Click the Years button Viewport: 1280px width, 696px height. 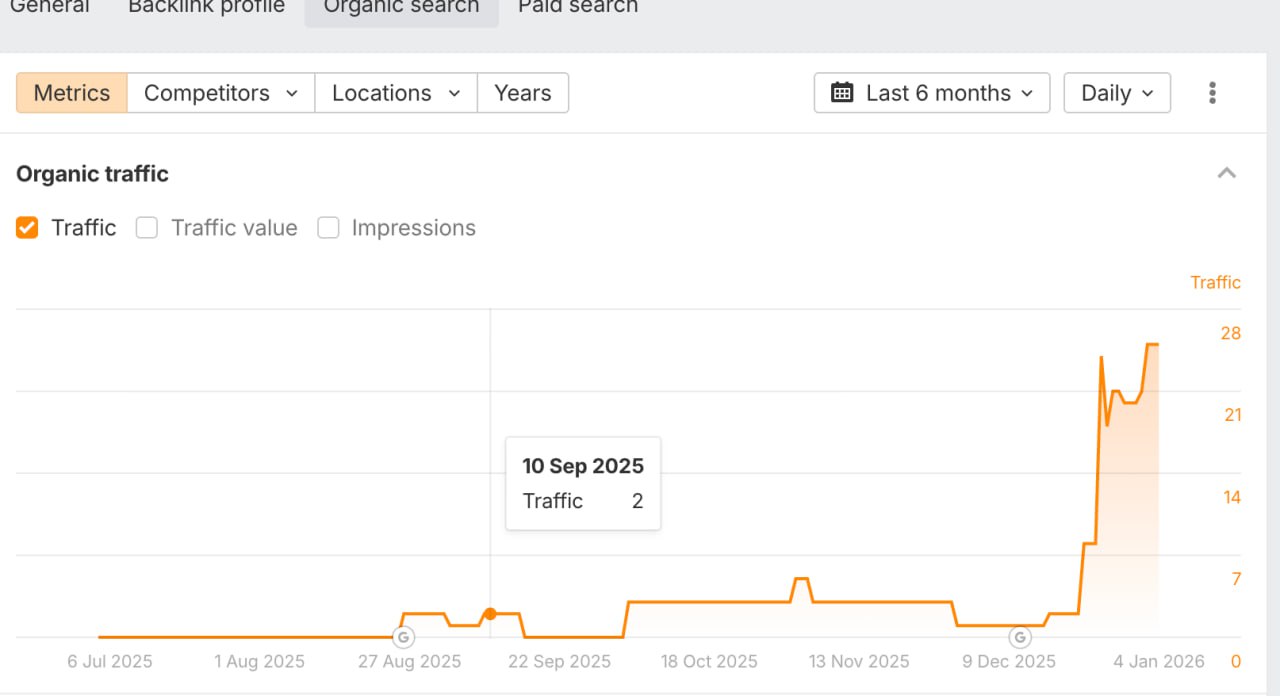523,93
